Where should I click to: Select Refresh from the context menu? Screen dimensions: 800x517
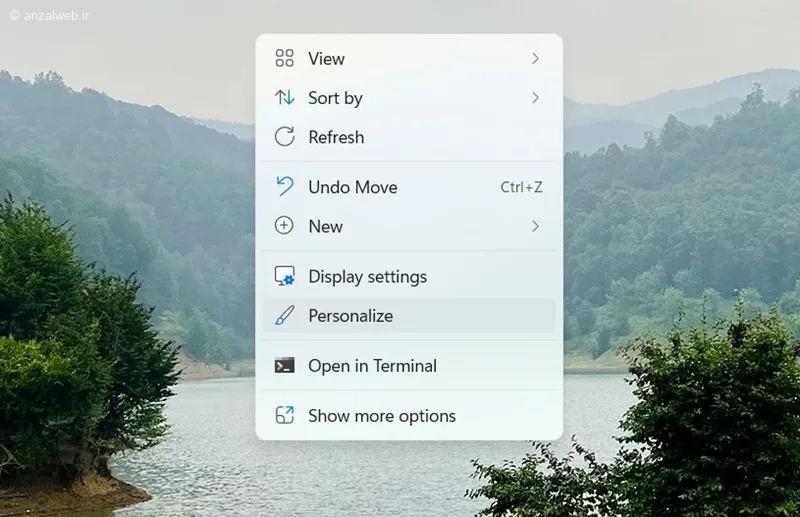click(409, 137)
